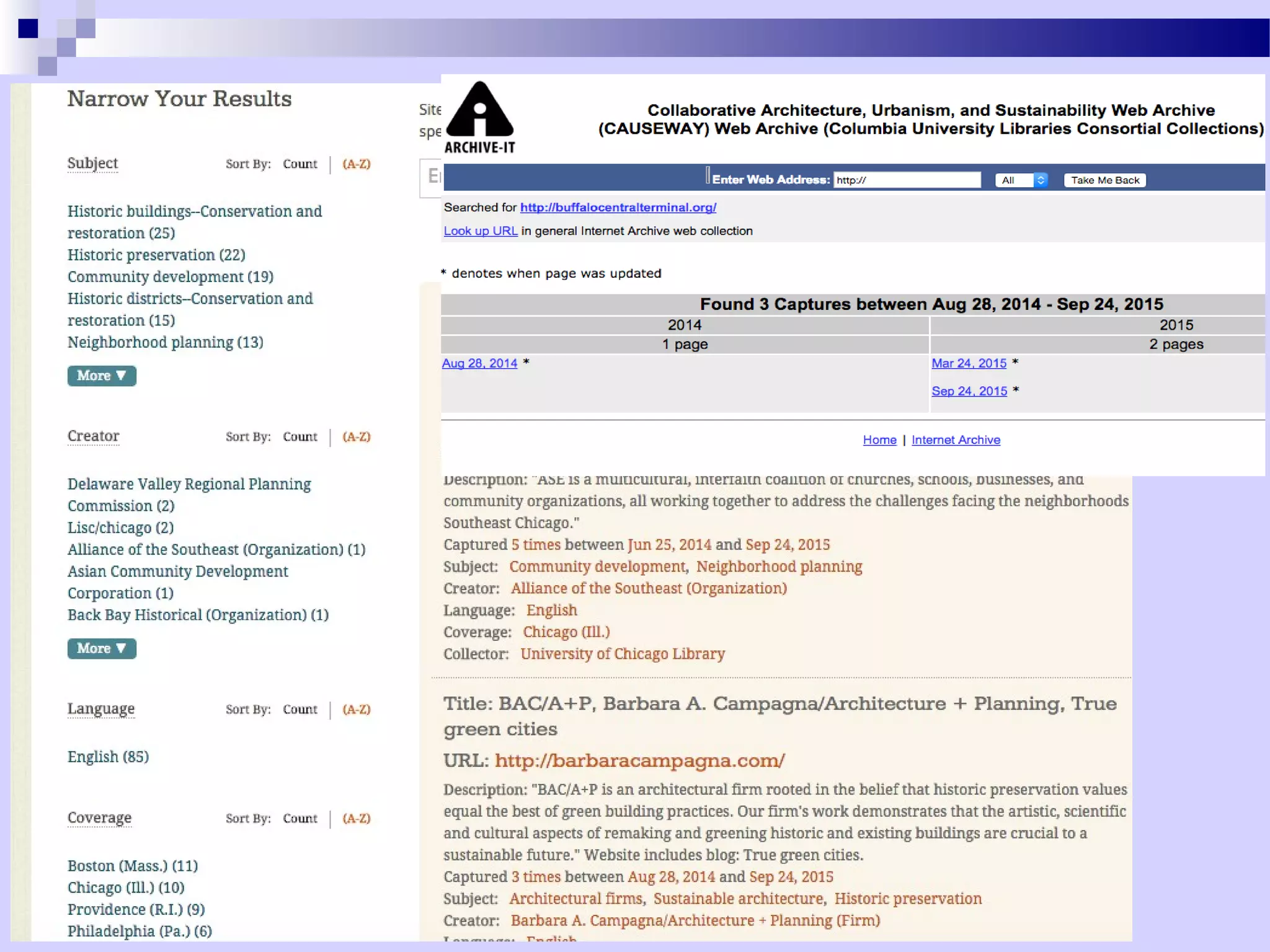
Task: Open the barbaracampagna.com URL
Action: pos(639,760)
